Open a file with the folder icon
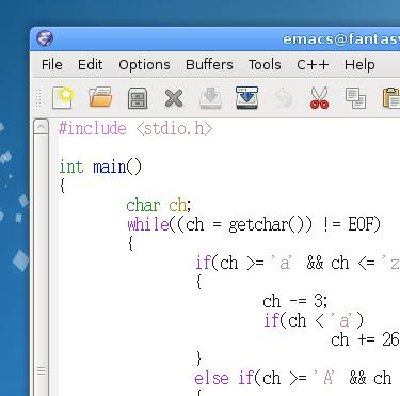The height and width of the screenshot is (396, 400). pos(100,97)
